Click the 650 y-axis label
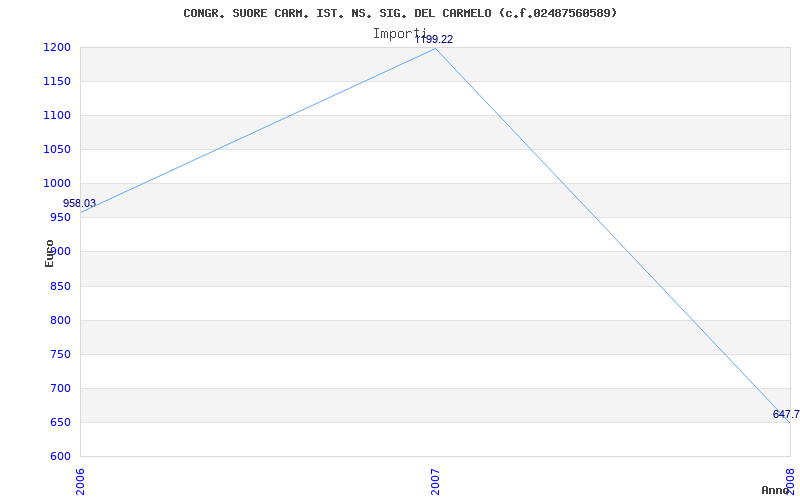This screenshot has width=800, height=500. coord(60,422)
